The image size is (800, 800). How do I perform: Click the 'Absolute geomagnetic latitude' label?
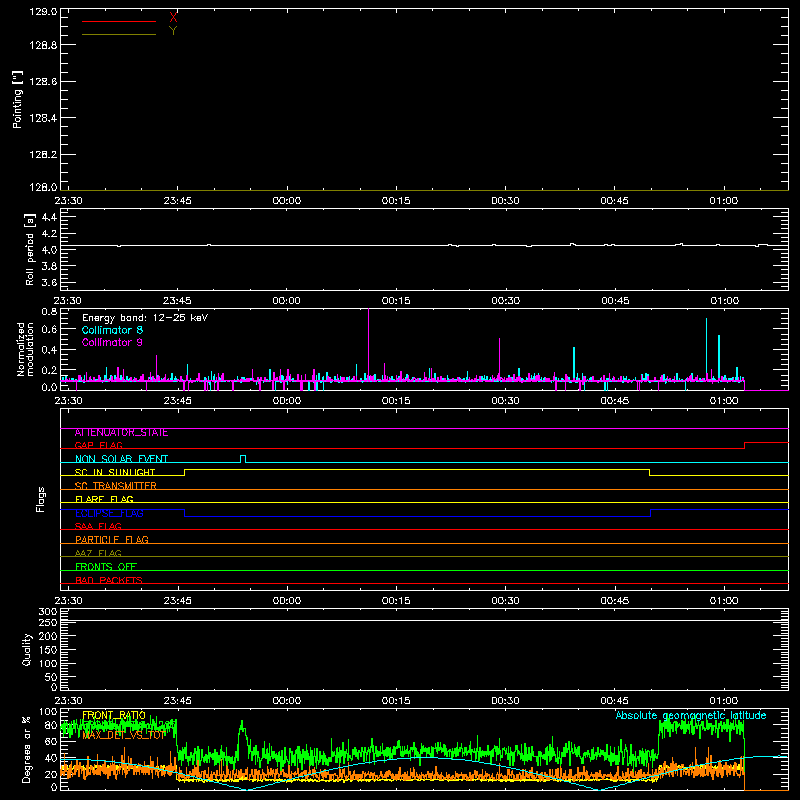(x=691, y=715)
